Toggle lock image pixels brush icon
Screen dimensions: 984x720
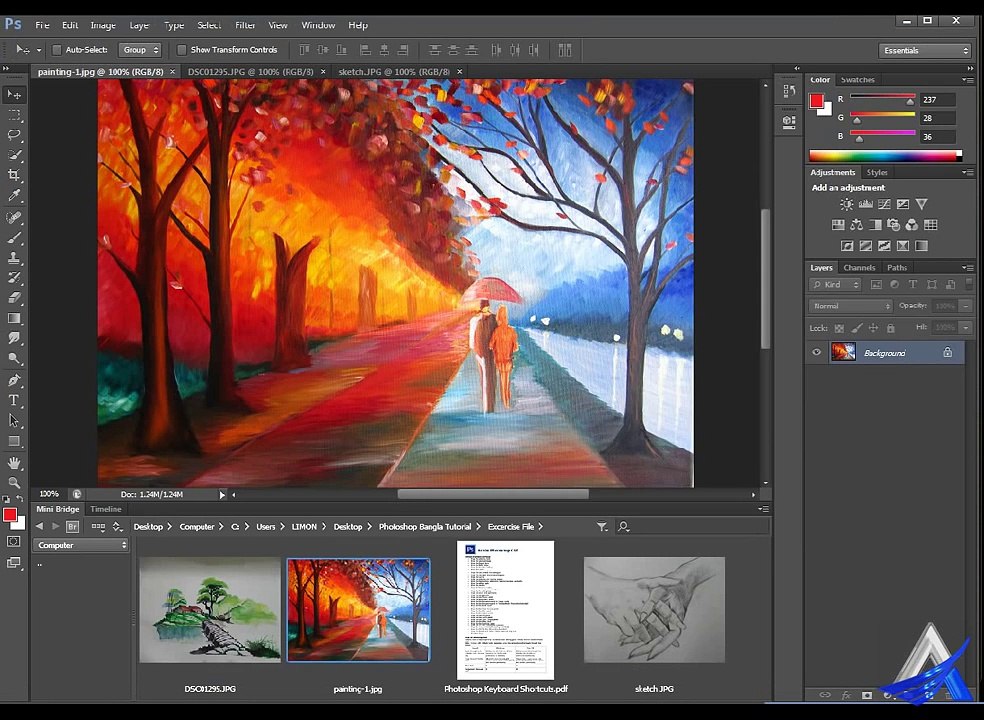[x=856, y=328]
